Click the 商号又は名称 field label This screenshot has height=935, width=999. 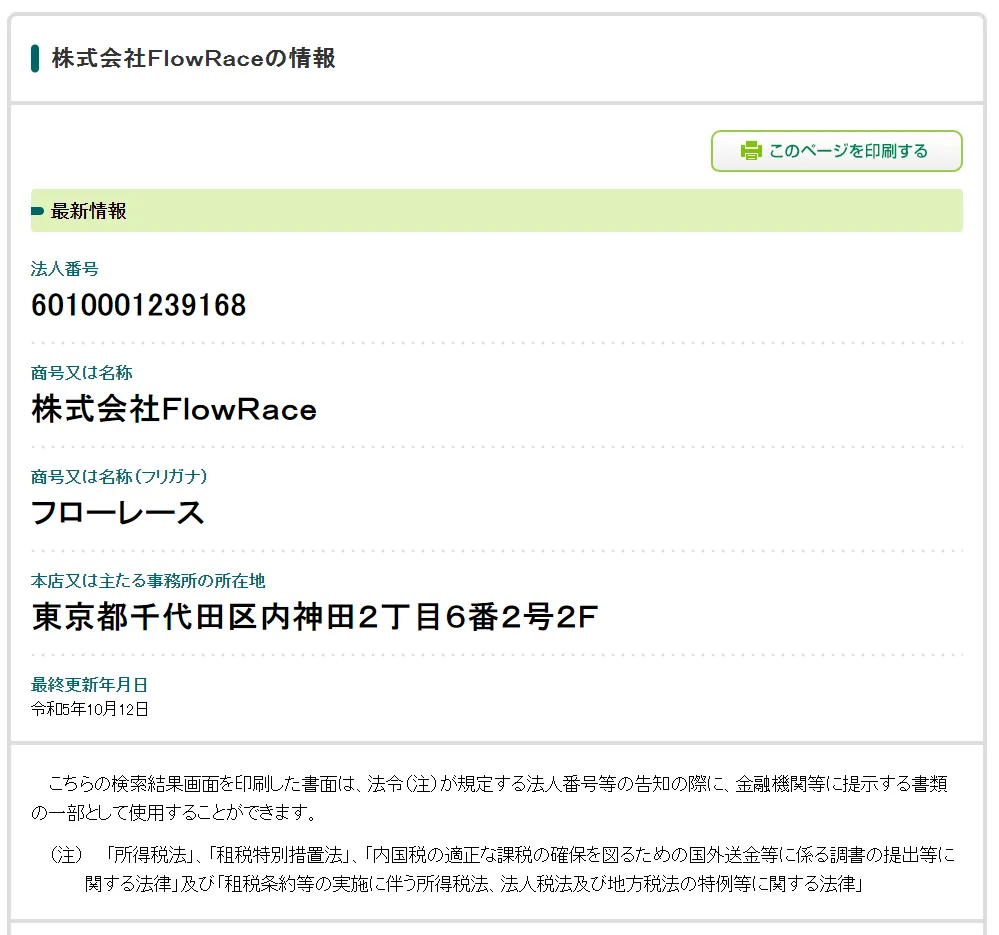coord(81,372)
